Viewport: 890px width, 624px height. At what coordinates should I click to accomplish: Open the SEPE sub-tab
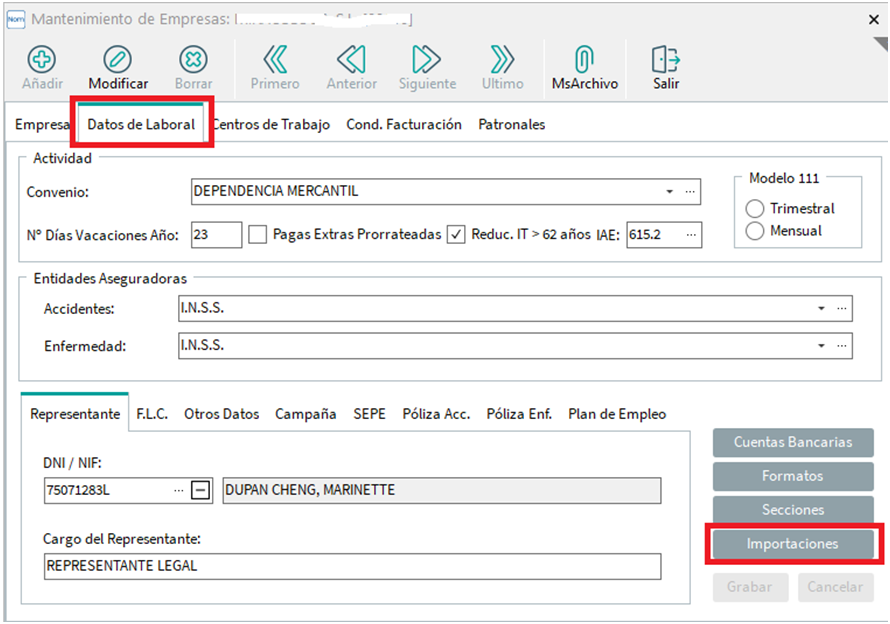[369, 414]
